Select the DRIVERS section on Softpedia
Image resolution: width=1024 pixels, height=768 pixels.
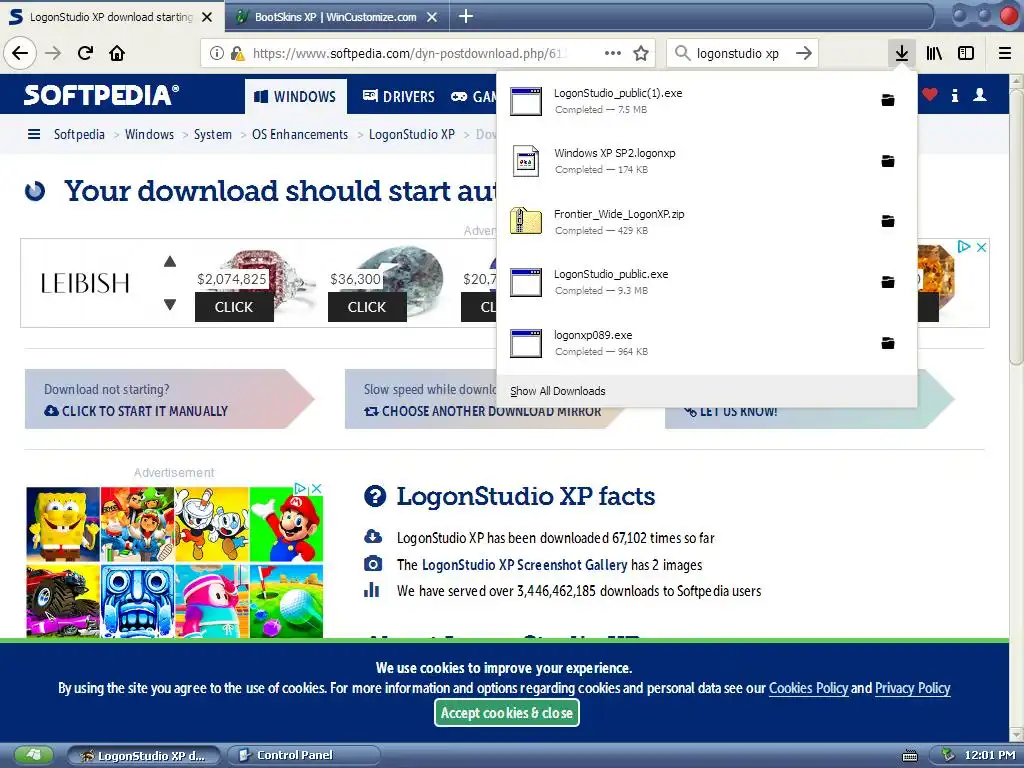coord(398,97)
